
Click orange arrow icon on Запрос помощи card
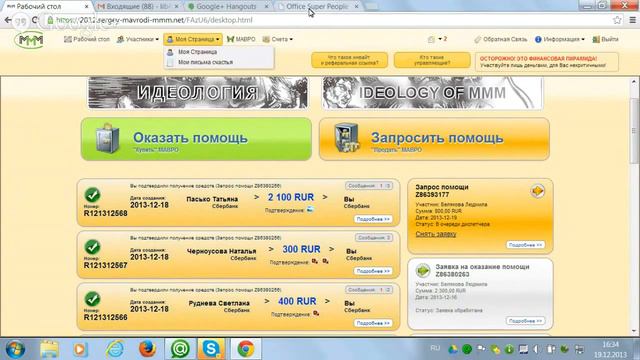[x=537, y=191]
